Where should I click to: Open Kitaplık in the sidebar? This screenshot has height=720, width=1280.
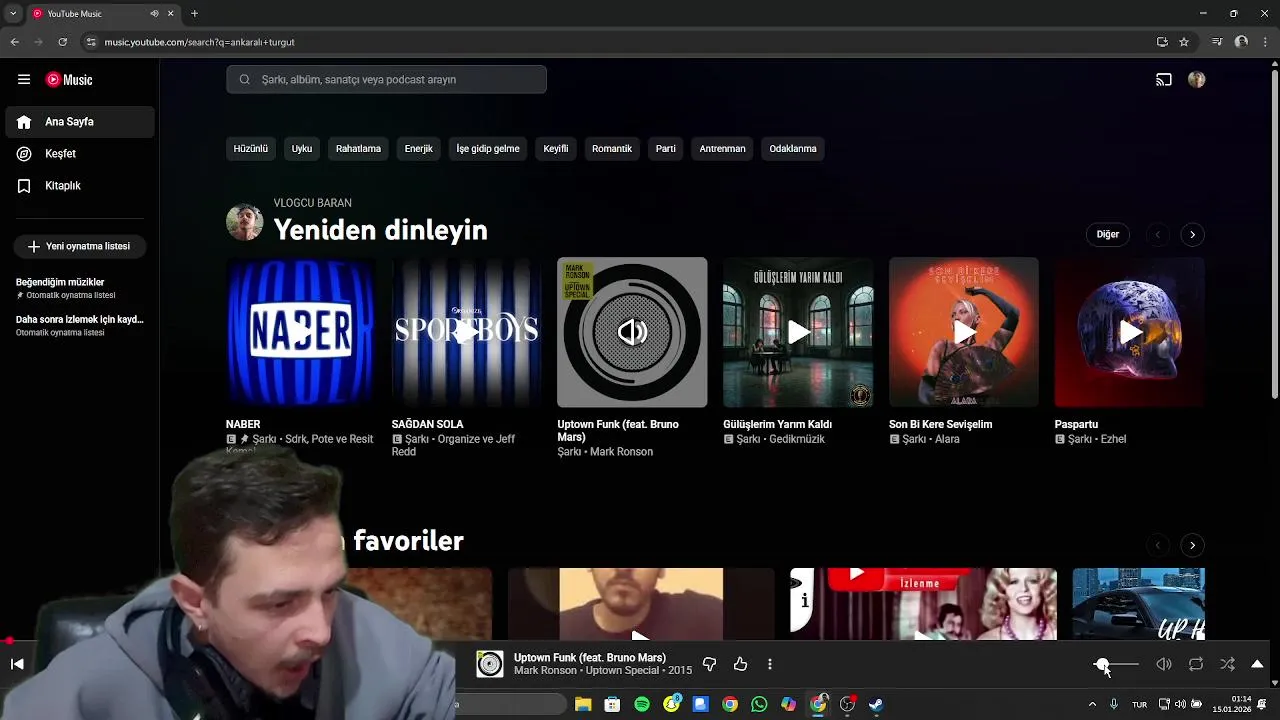click(80, 186)
